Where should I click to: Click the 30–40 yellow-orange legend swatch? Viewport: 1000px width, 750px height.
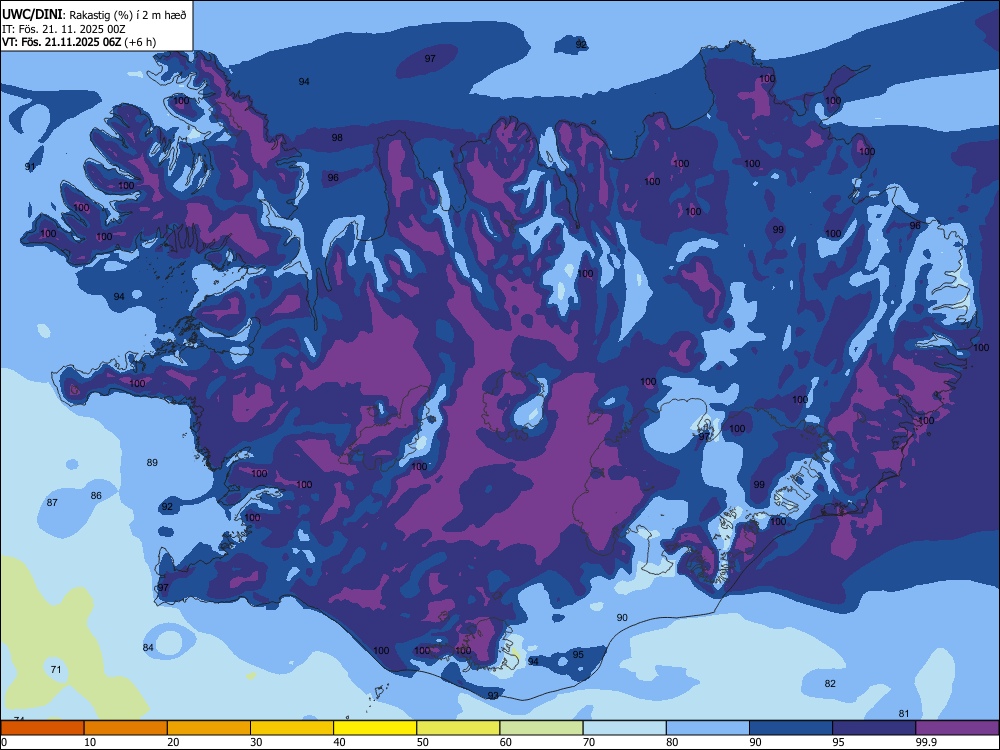point(292,728)
